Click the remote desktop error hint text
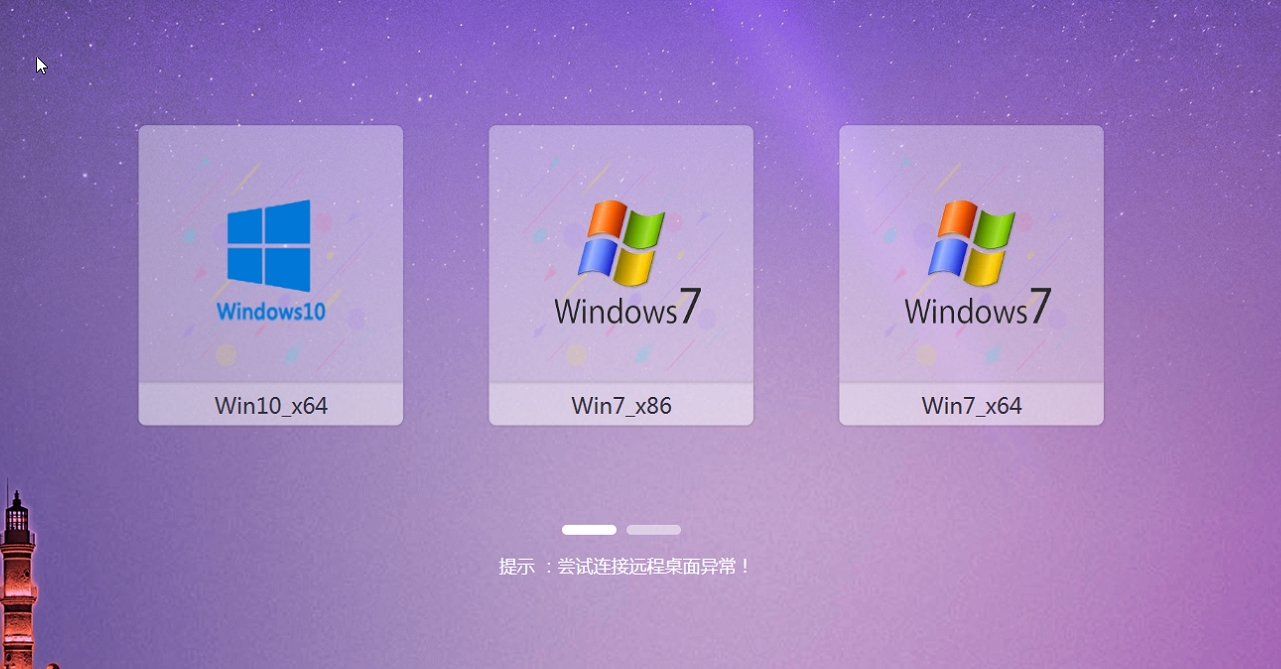This screenshot has width=1281, height=669. pyautogui.click(x=625, y=567)
